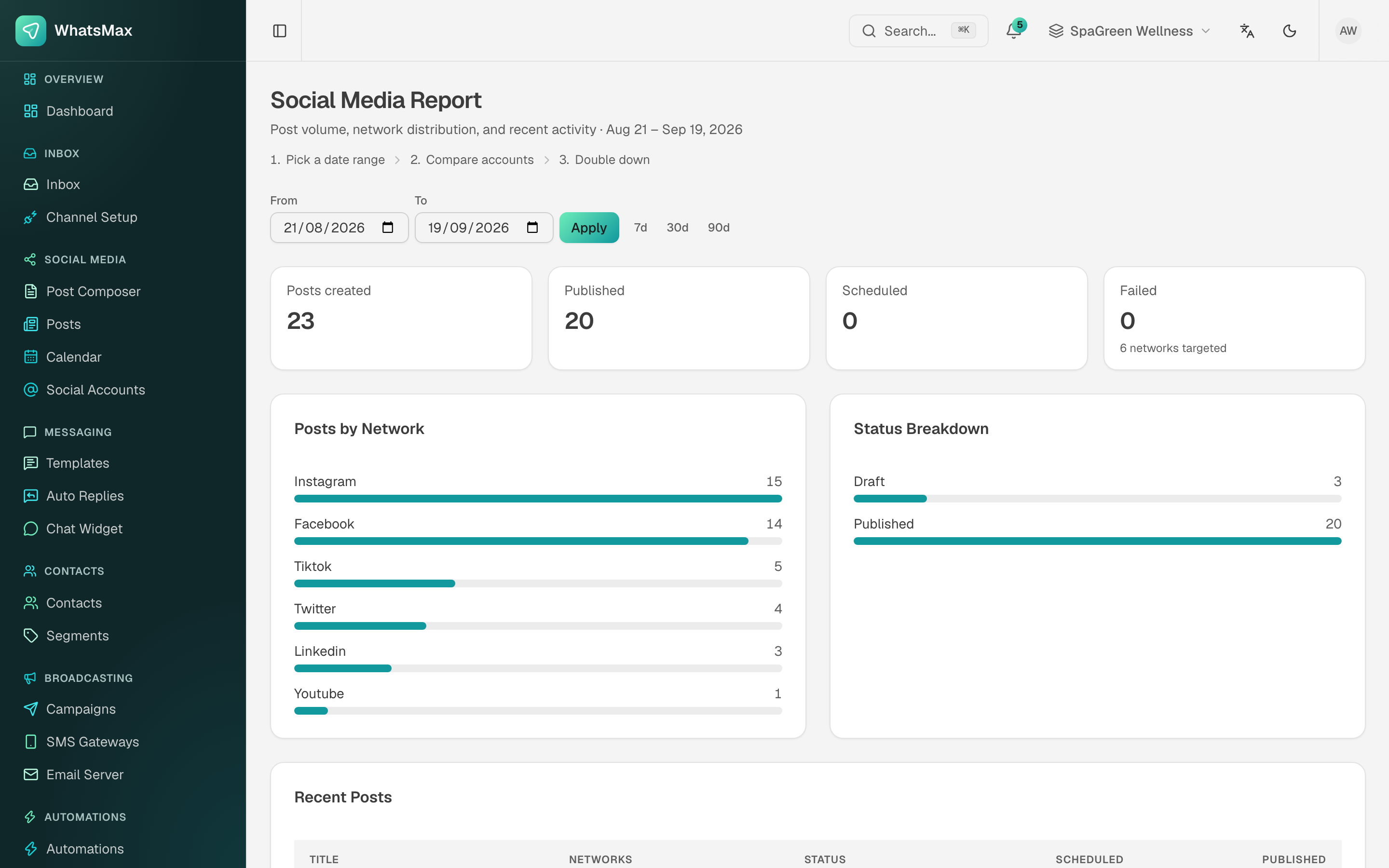Select the 90d range preset
The height and width of the screenshot is (868, 1389).
coord(719,228)
